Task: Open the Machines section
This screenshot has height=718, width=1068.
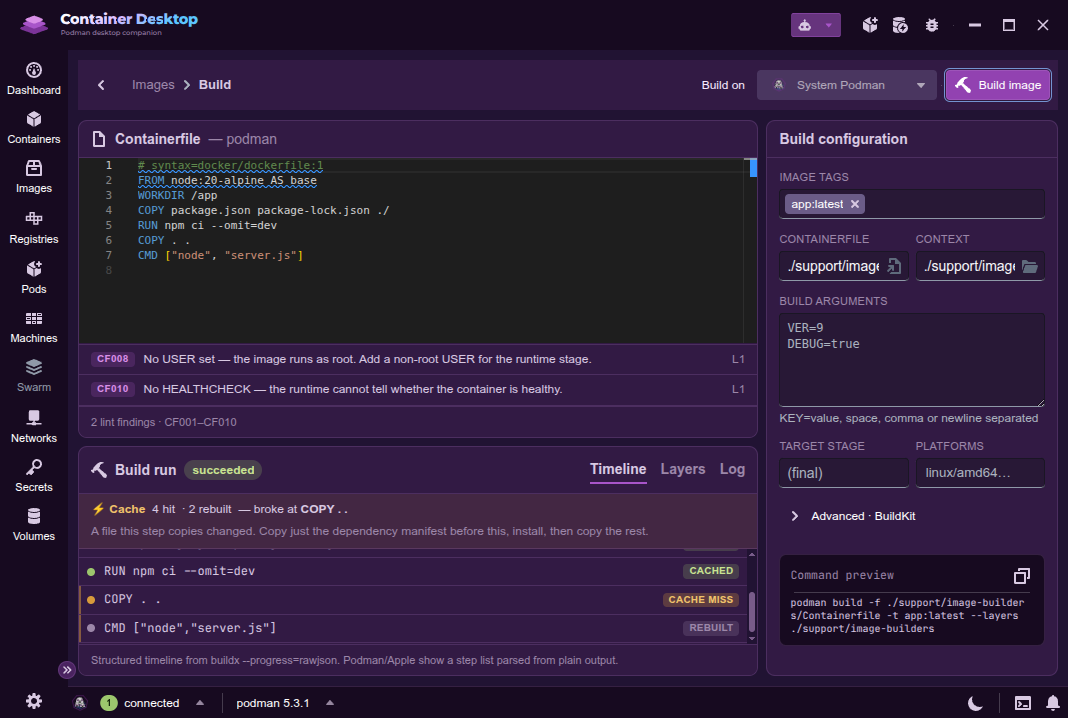Action: [x=33, y=327]
